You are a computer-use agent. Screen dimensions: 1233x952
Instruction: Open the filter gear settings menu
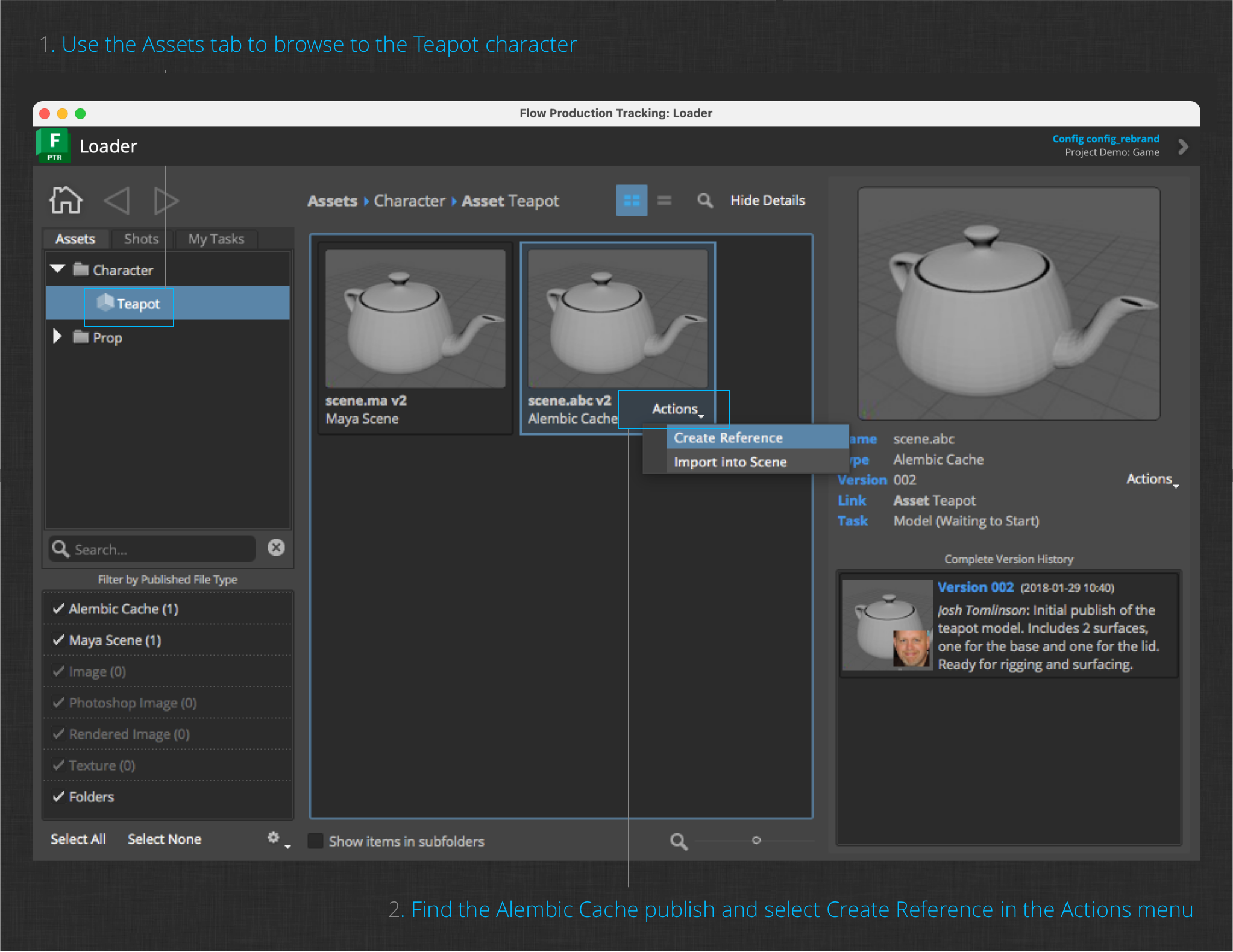point(275,838)
